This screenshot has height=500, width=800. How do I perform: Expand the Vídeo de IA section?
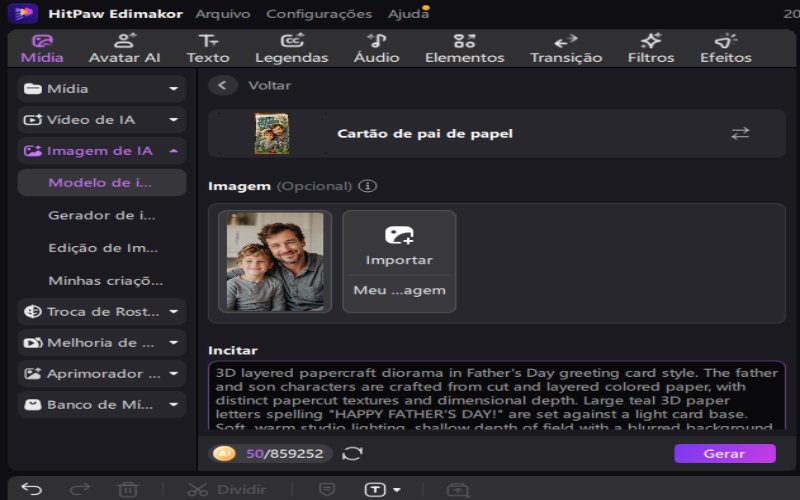[102, 120]
